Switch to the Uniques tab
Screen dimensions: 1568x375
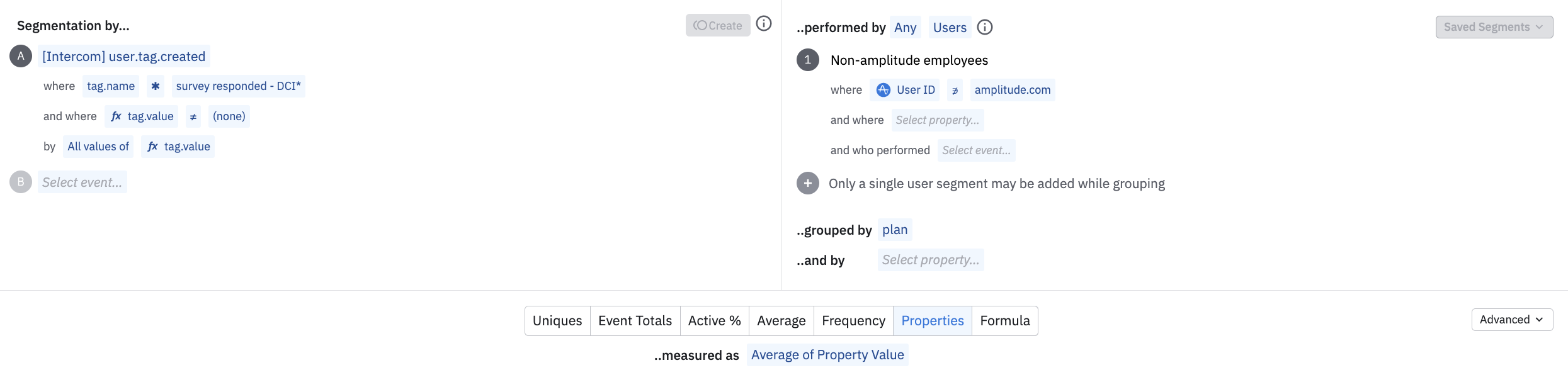(x=557, y=321)
